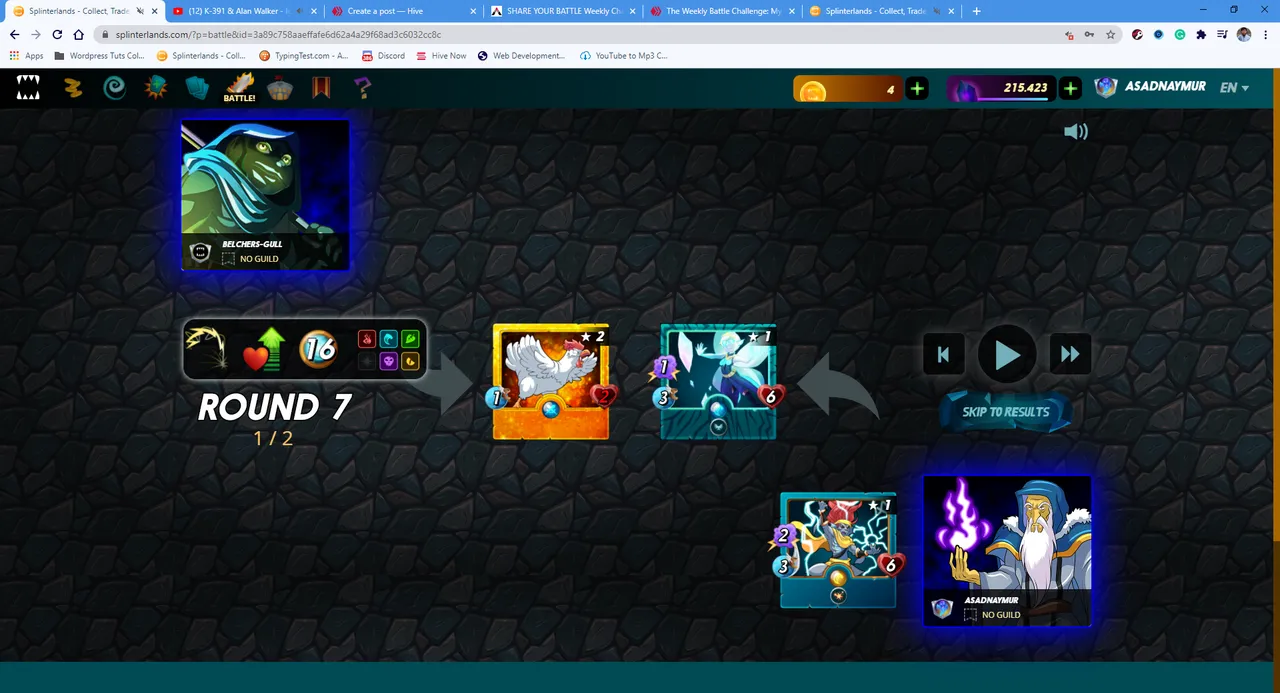Click the greyed-out life splinter icon

367,361
